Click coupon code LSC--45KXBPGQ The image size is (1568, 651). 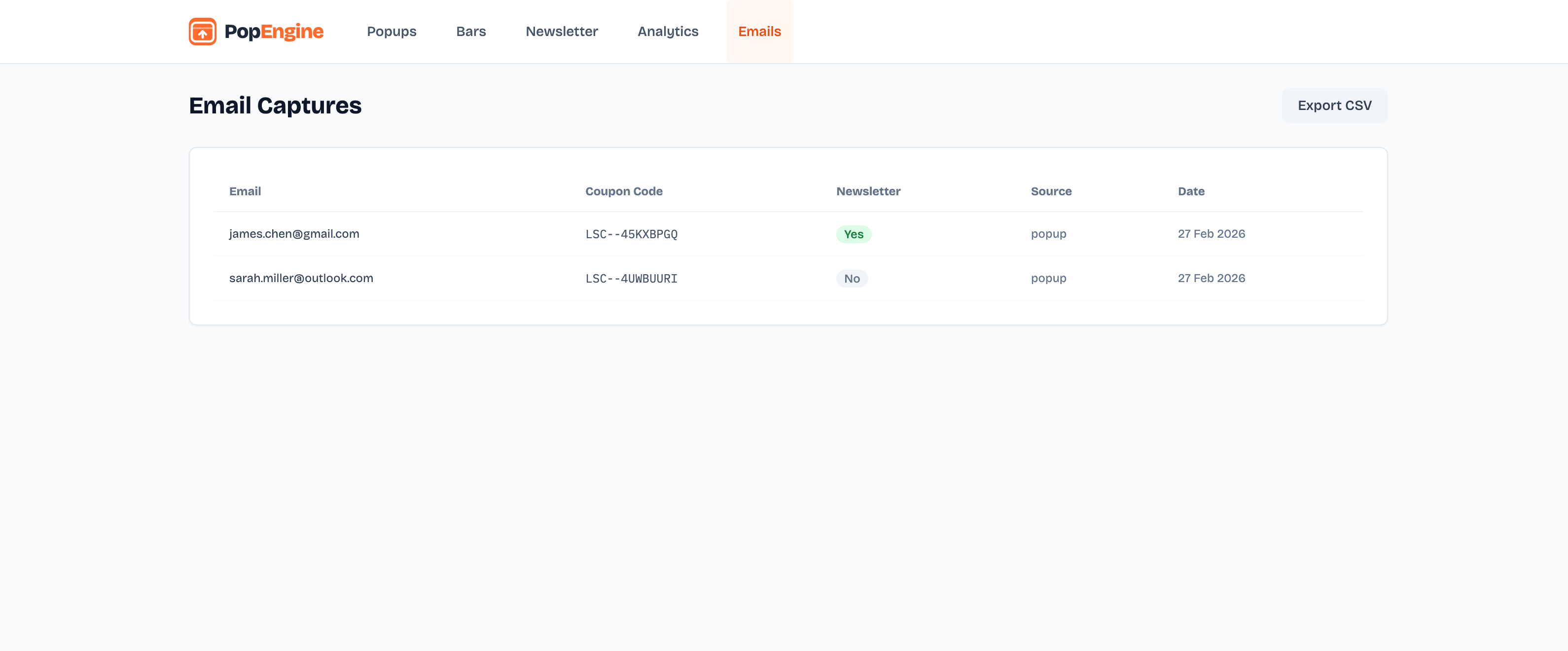631,234
